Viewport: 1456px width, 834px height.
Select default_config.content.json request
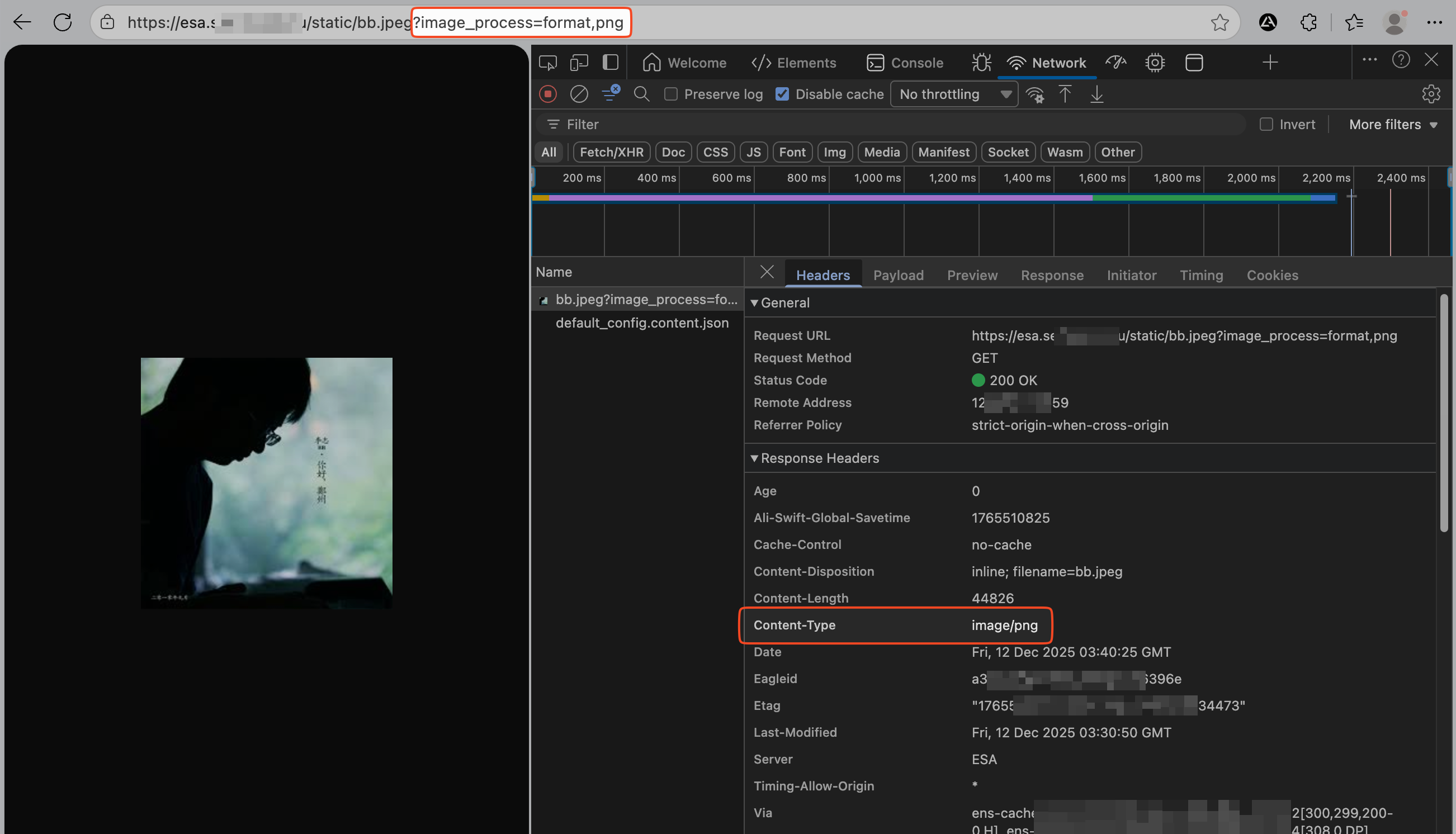pos(641,323)
